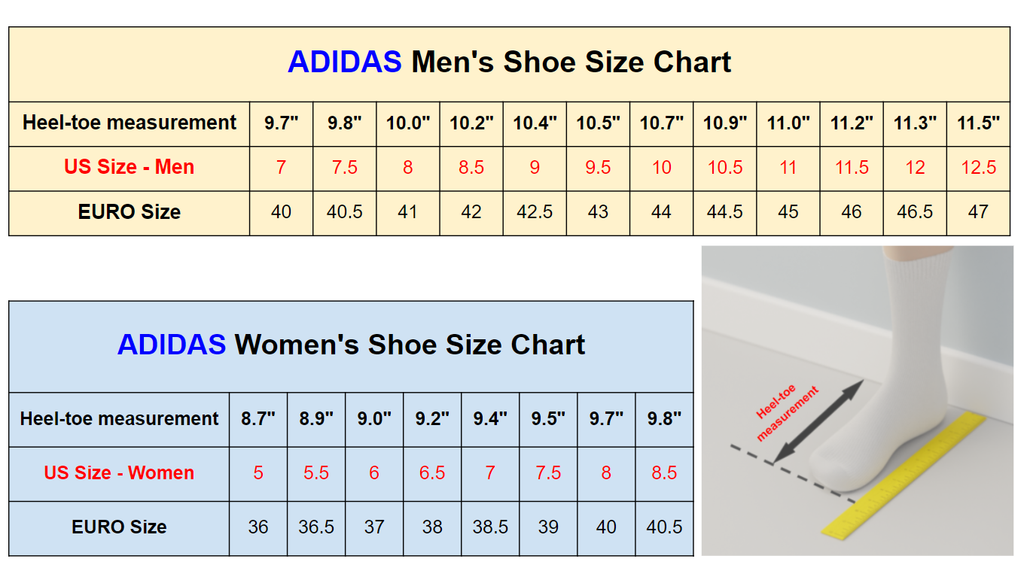Screen dimensions: 1024x565
Task: Select women's EURO size 40.5 cell
Action: pyautogui.click(x=664, y=527)
